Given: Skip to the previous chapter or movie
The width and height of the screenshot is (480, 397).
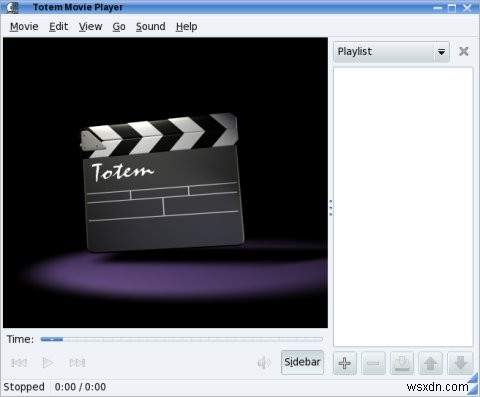Looking at the screenshot, I should pyautogui.click(x=19, y=363).
